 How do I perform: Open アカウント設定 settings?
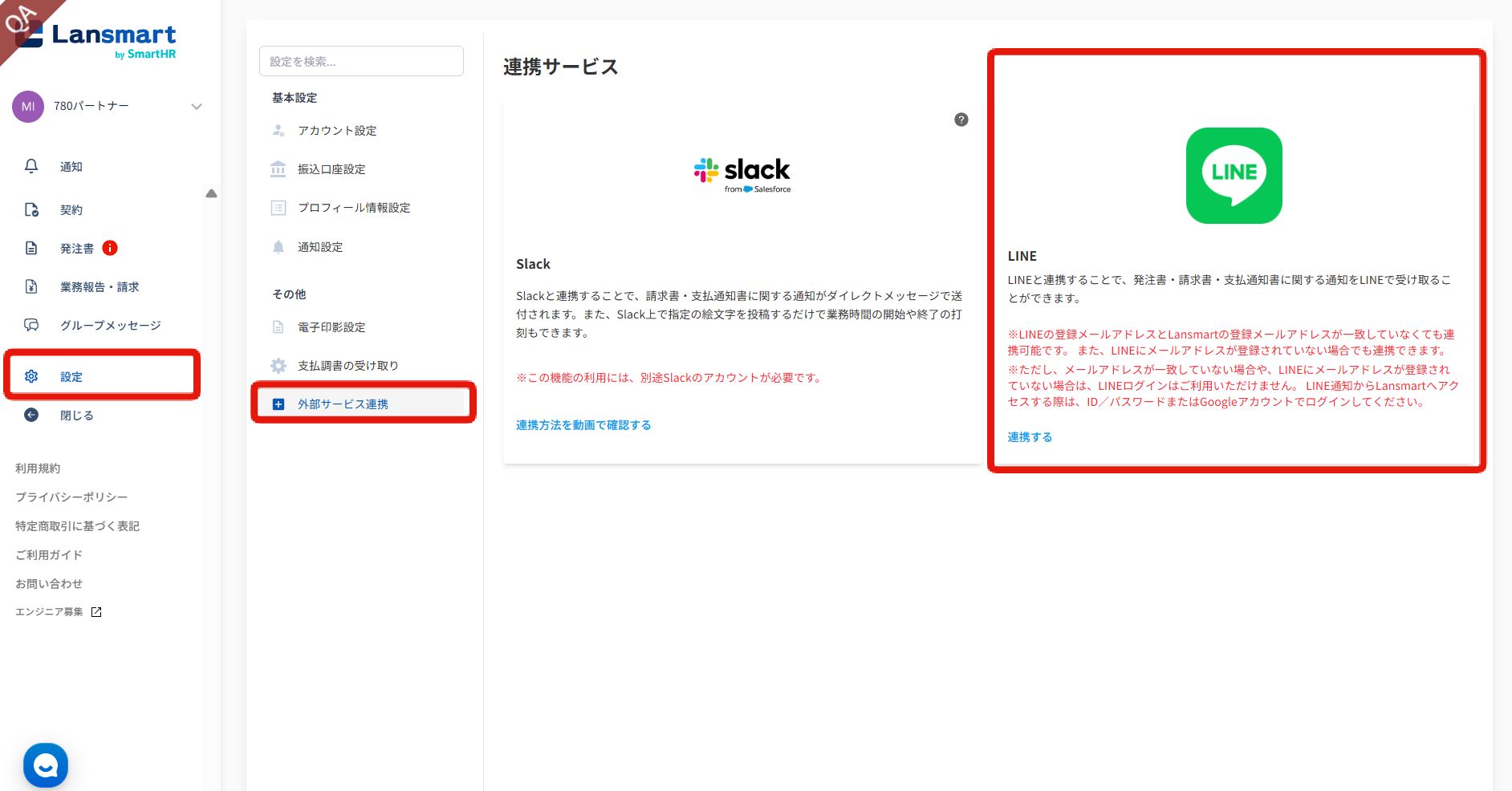(337, 131)
